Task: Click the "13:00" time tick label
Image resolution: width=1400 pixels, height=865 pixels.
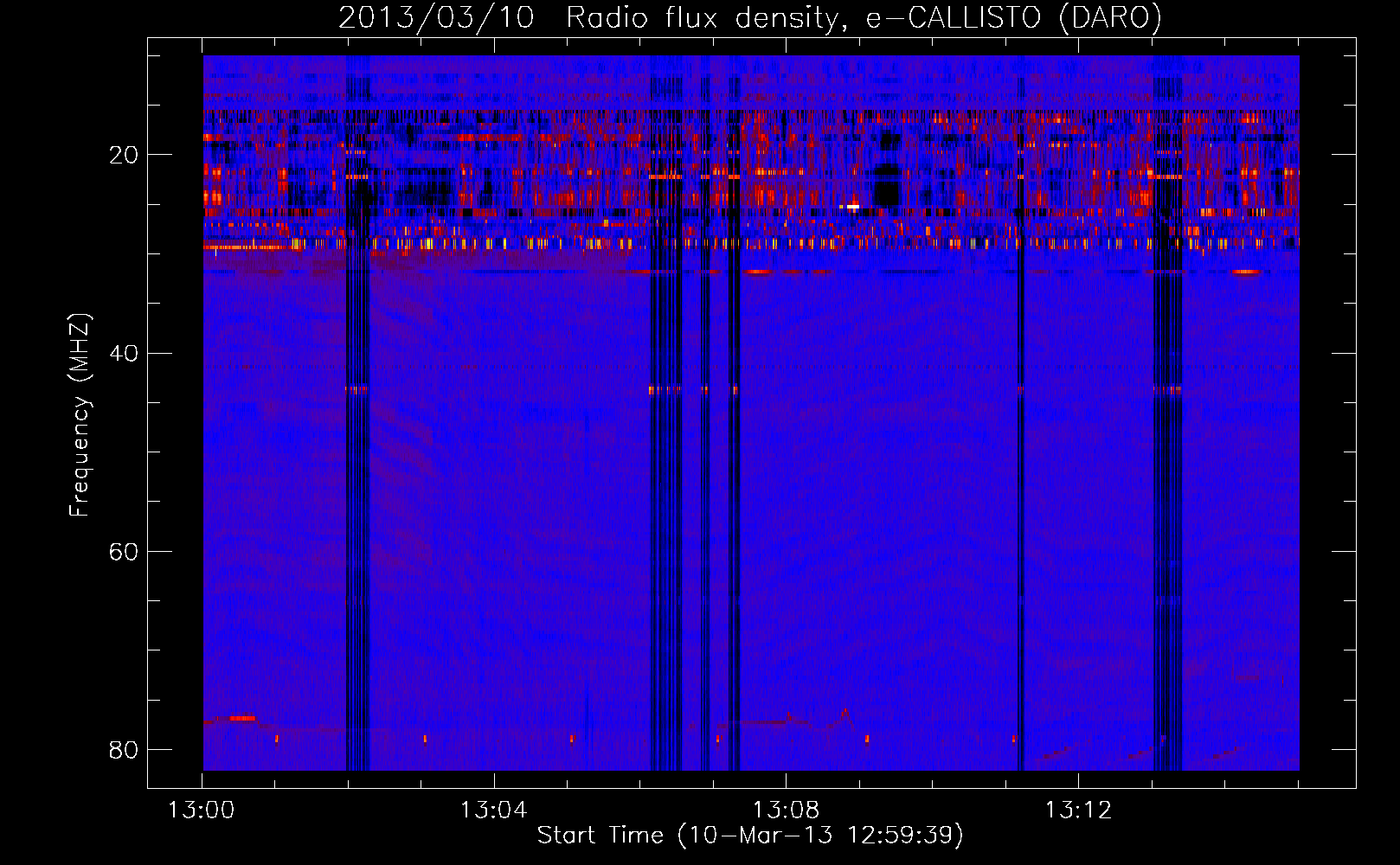Action: click(201, 811)
